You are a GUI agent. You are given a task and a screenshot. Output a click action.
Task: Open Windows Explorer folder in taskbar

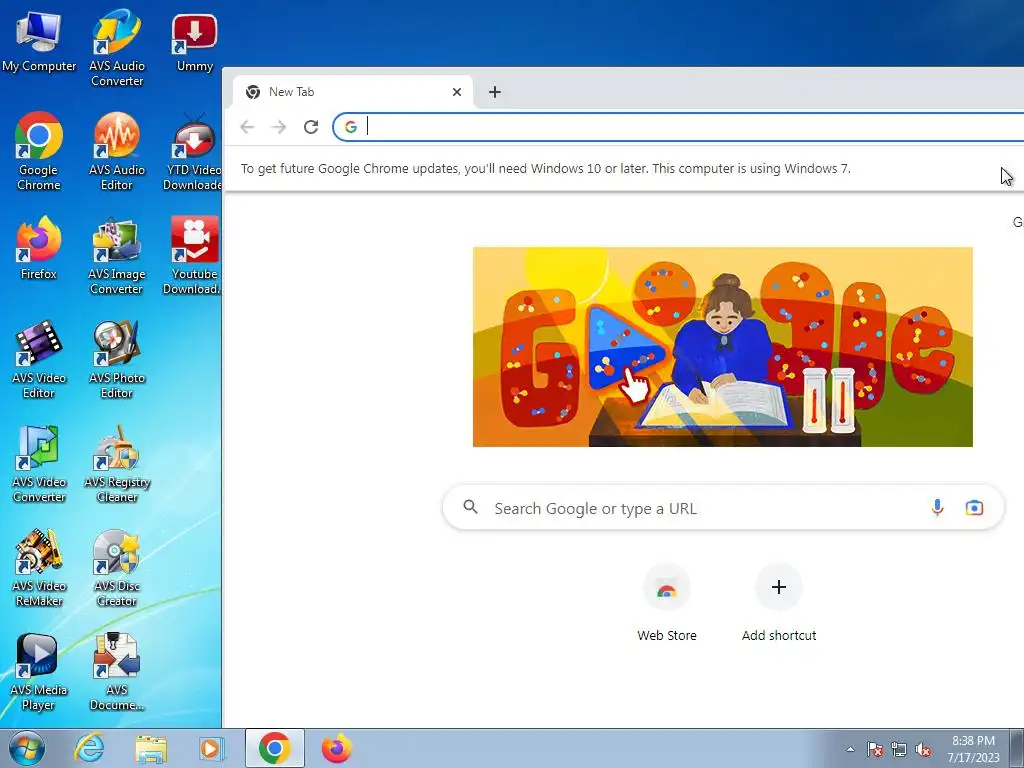151,748
